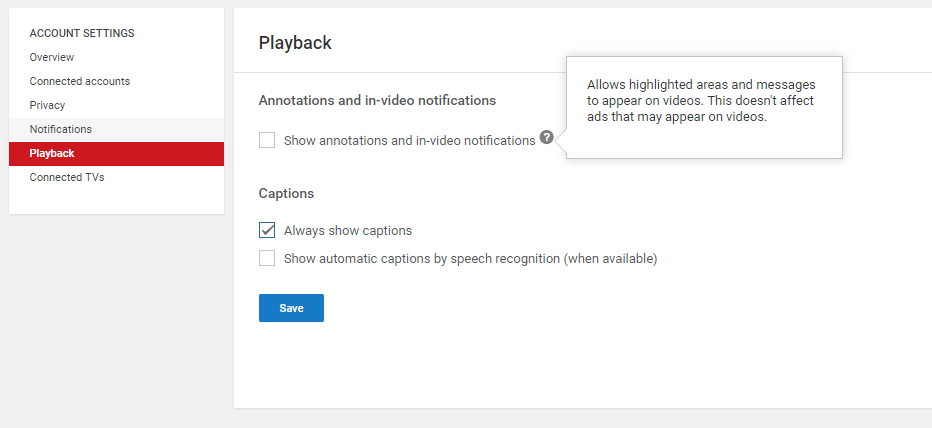Click the Captions section heading
This screenshot has width=932, height=428.
coord(286,194)
